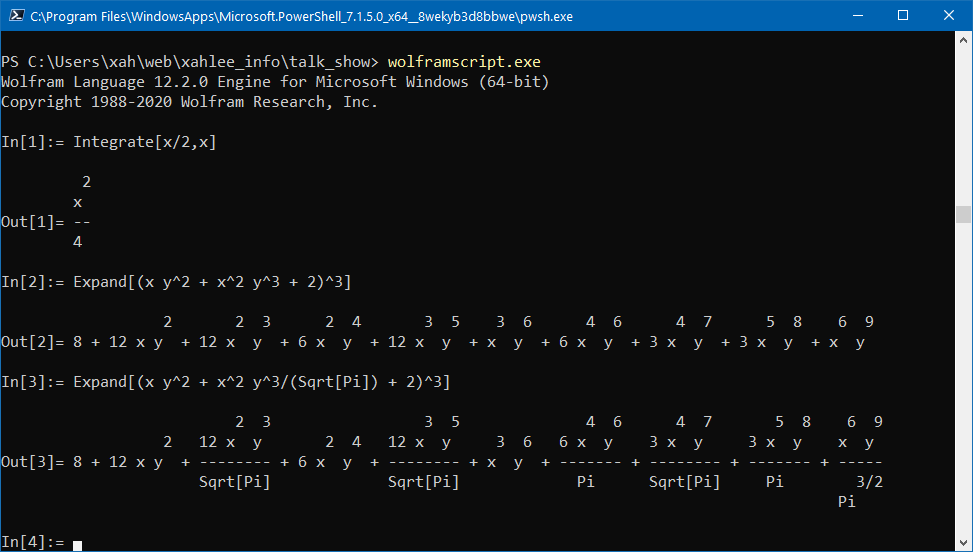Close the pwsh.exe window
Image resolution: width=973 pixels, height=552 pixels.
pyautogui.click(x=949, y=16)
